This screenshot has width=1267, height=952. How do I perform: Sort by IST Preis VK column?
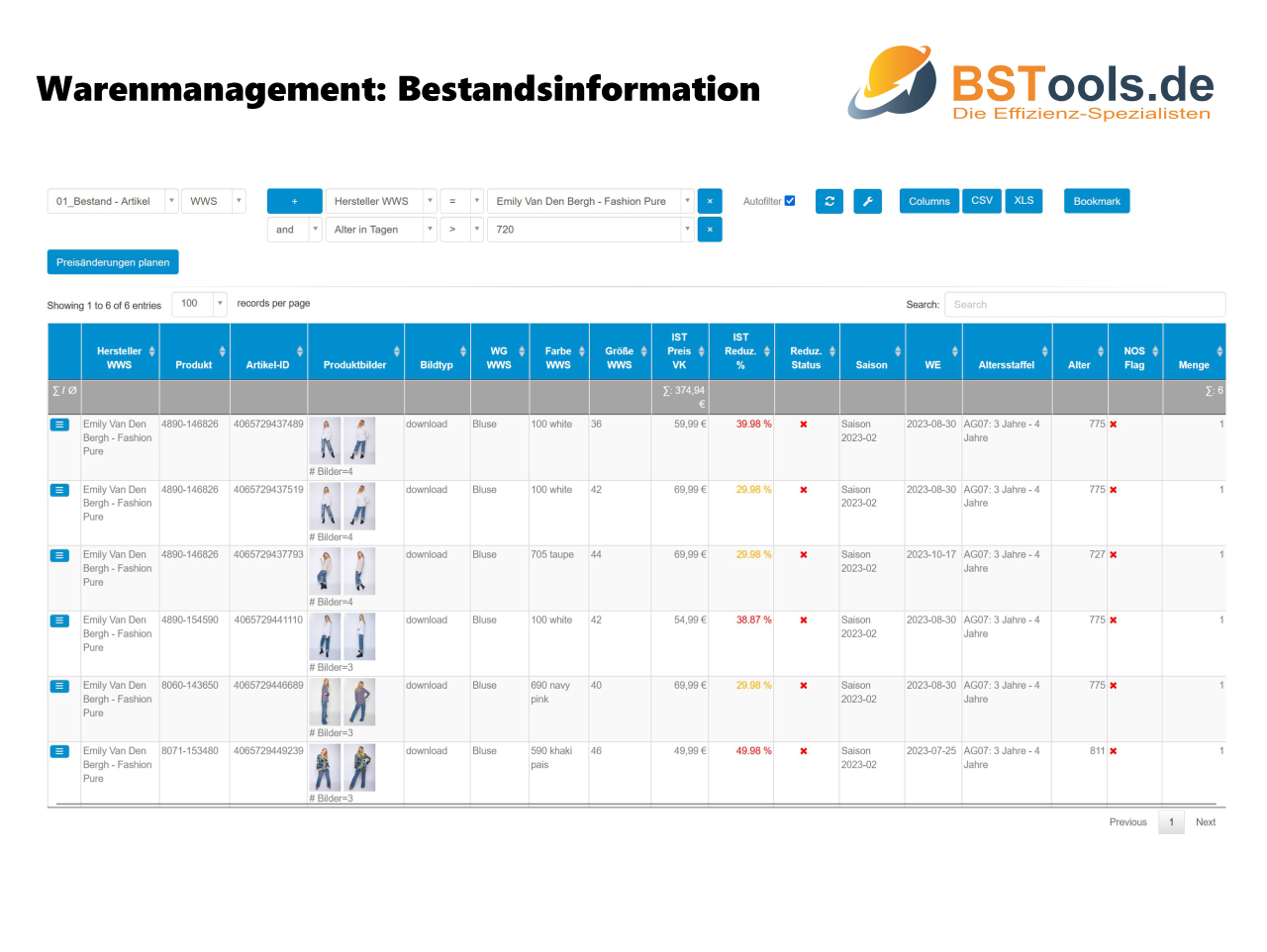click(679, 351)
